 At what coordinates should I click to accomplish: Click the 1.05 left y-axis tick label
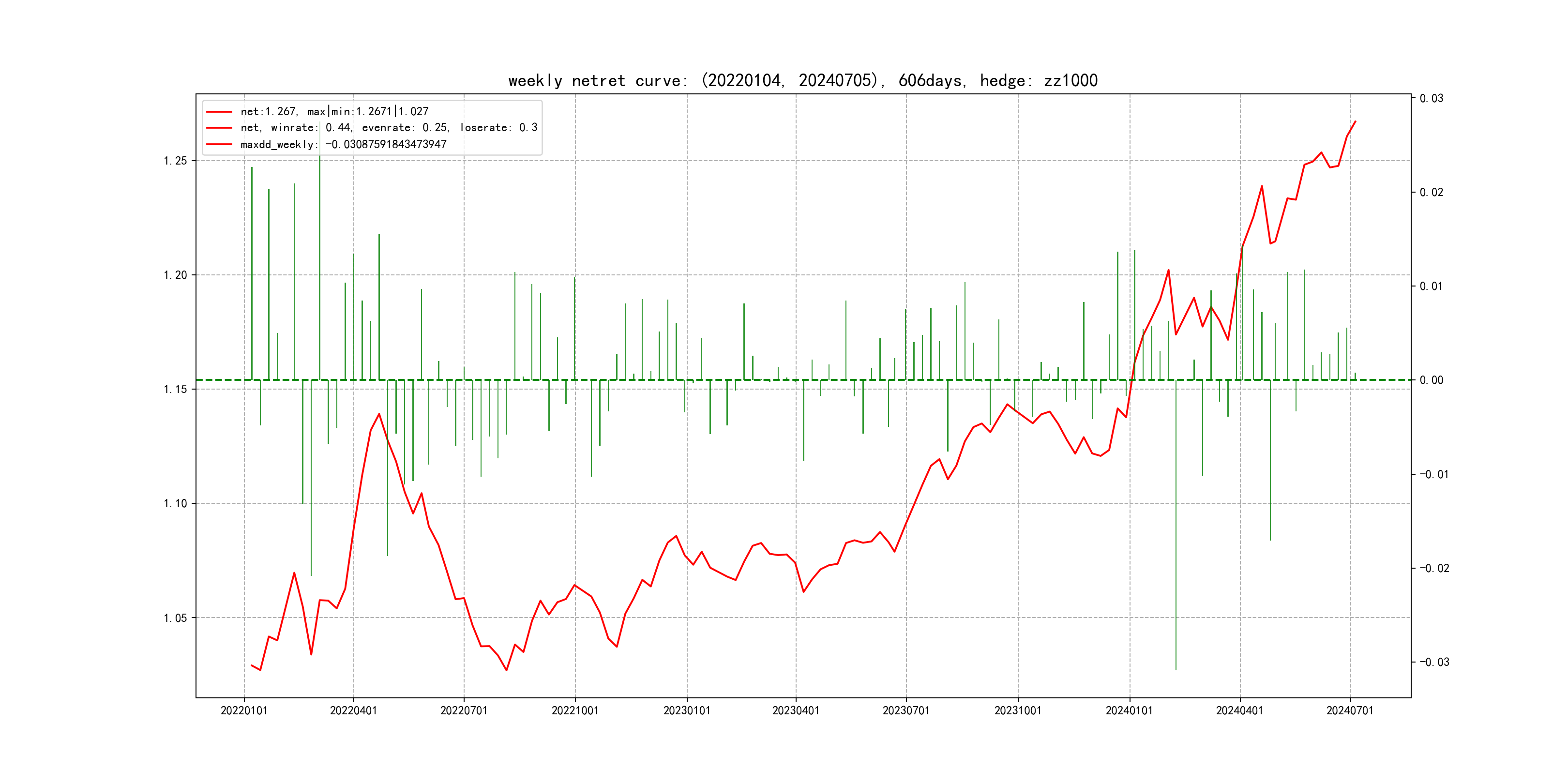pyautogui.click(x=175, y=618)
